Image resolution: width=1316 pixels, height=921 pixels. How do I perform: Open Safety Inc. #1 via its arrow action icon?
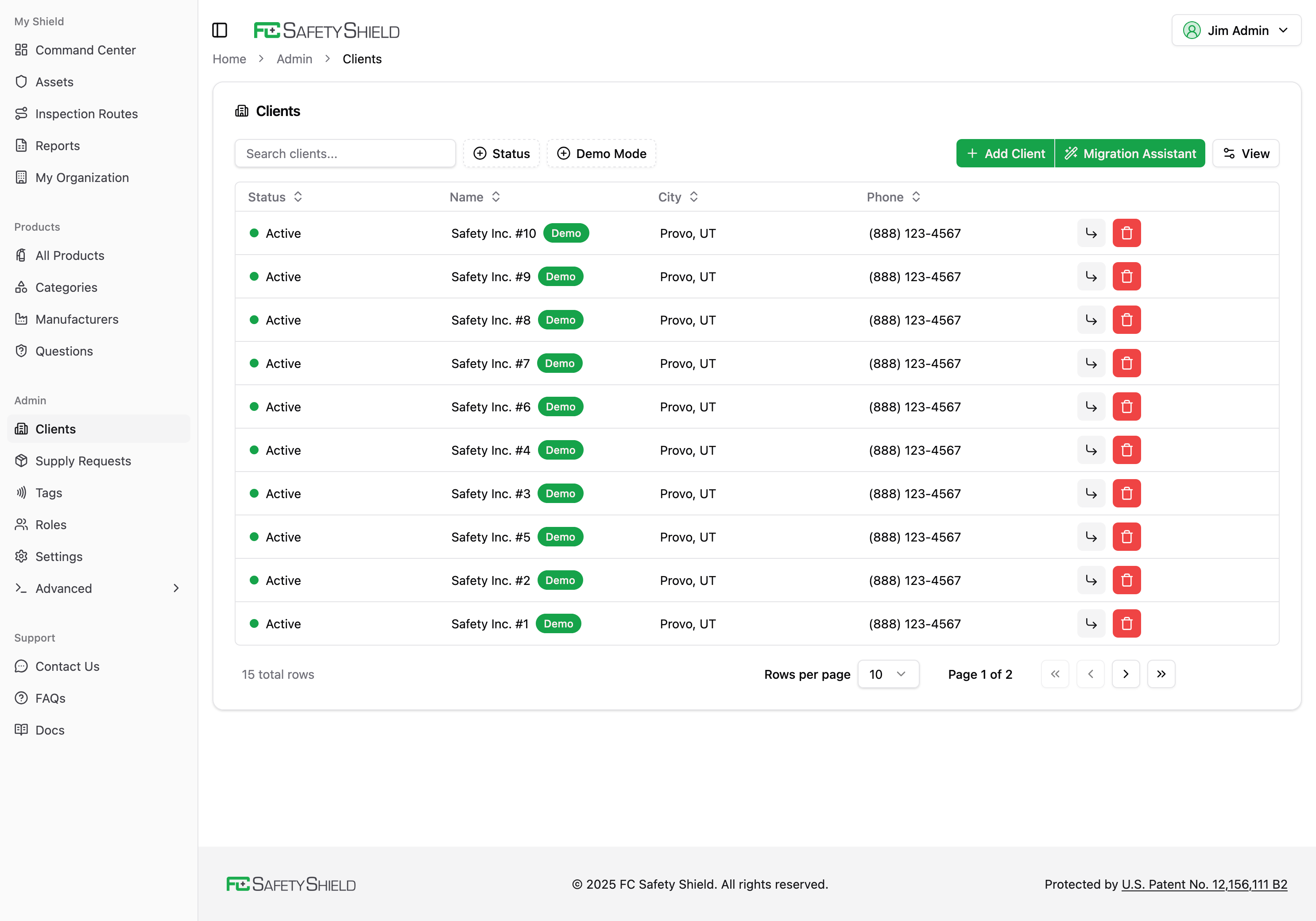[x=1092, y=623]
